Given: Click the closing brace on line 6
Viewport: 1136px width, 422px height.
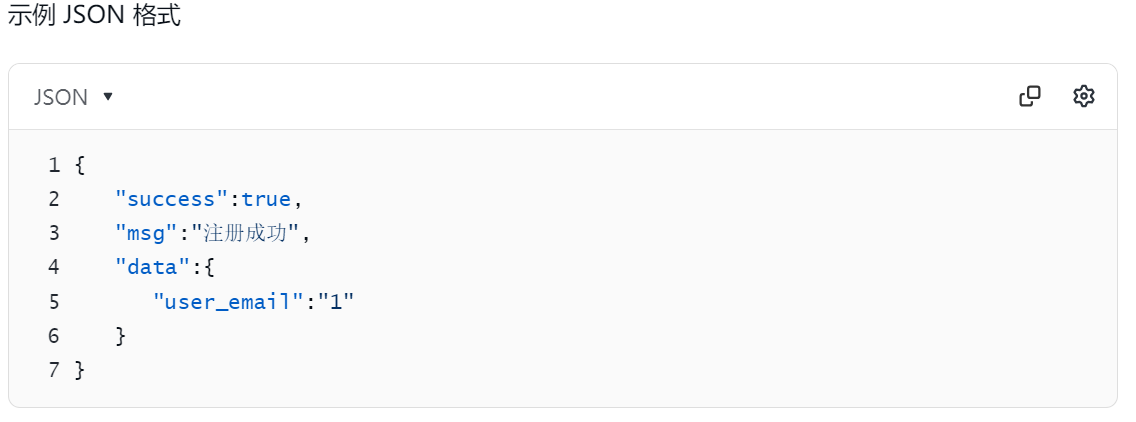Looking at the screenshot, I should click(121, 336).
